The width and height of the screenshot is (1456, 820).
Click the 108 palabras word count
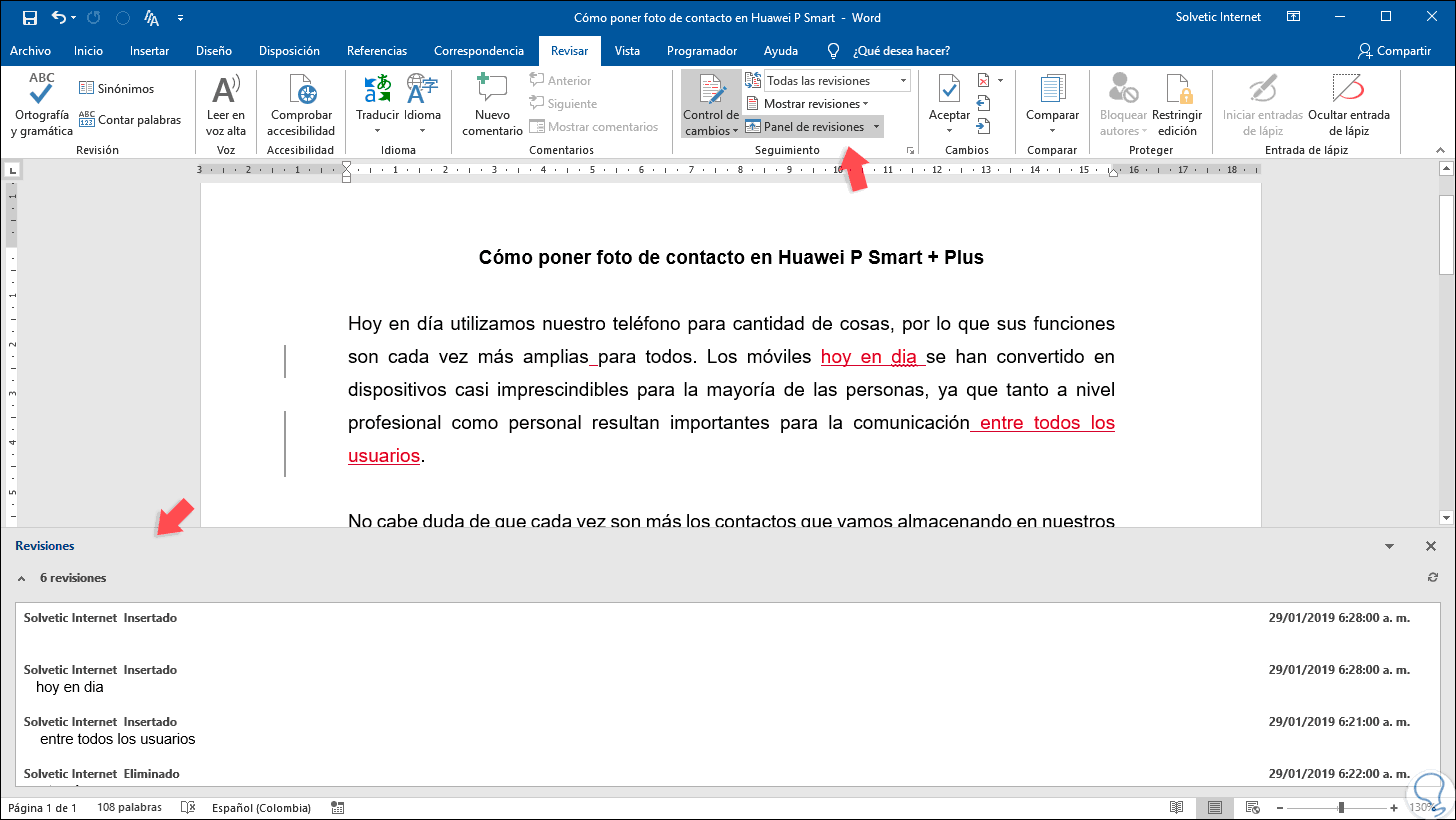(131, 808)
